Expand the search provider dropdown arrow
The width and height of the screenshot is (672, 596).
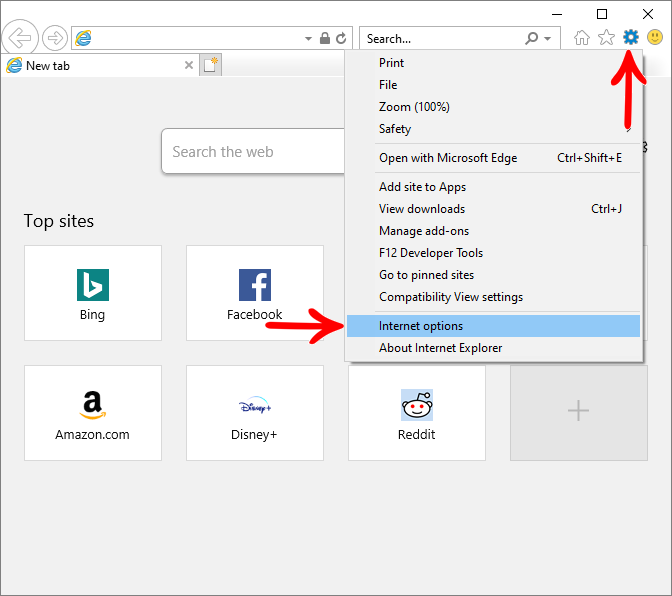pos(547,39)
